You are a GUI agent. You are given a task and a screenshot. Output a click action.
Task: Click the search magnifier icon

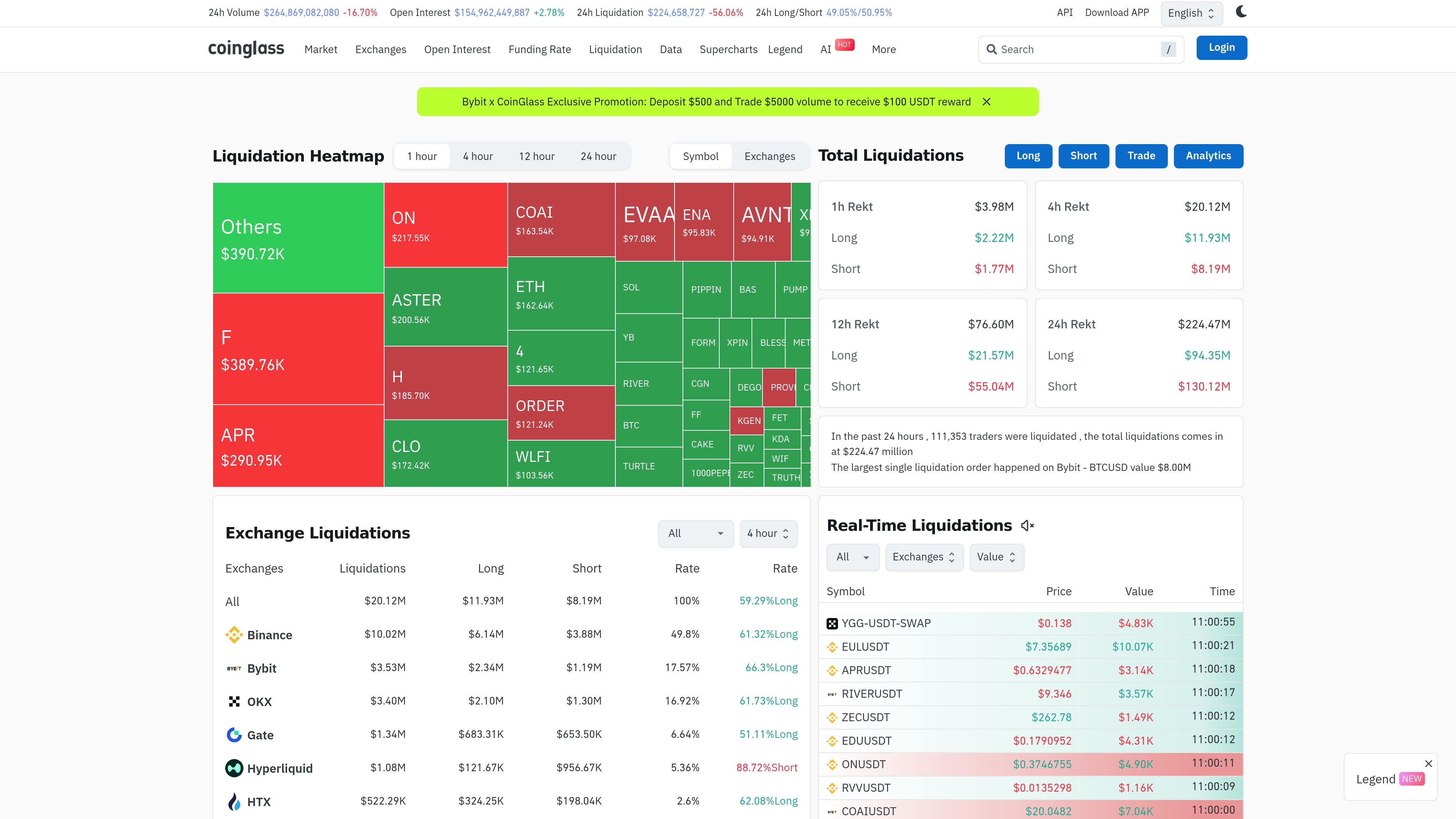[992, 49]
